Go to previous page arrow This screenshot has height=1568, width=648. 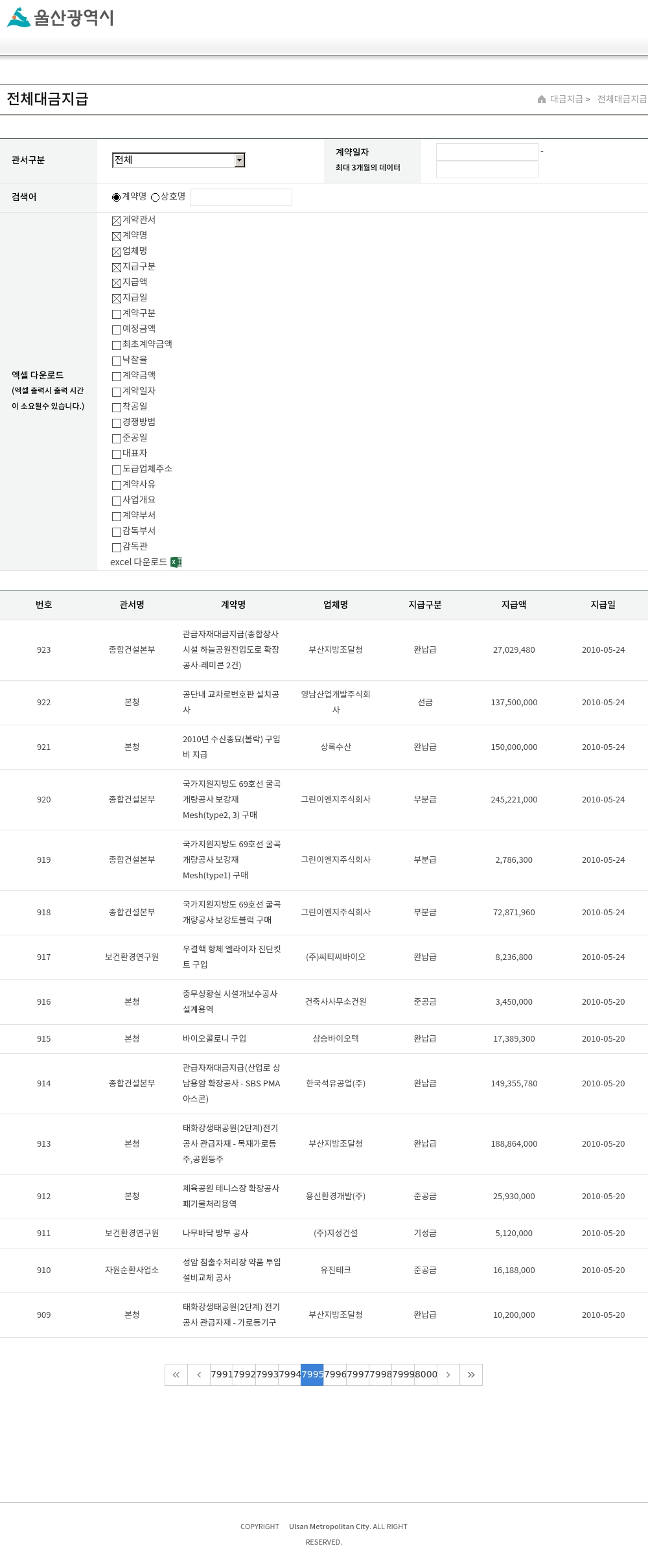[x=199, y=1374]
